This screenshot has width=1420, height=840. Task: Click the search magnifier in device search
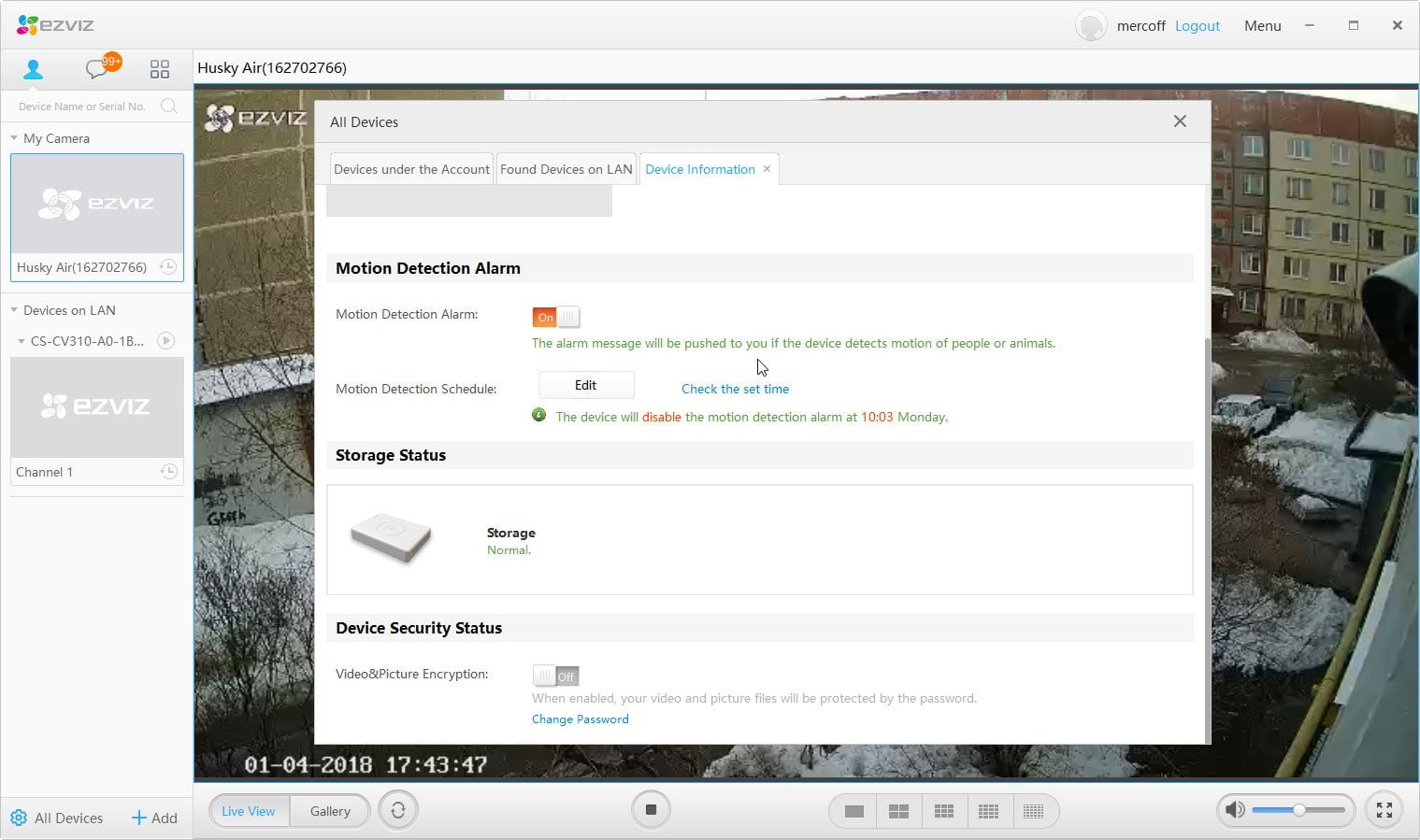(168, 106)
